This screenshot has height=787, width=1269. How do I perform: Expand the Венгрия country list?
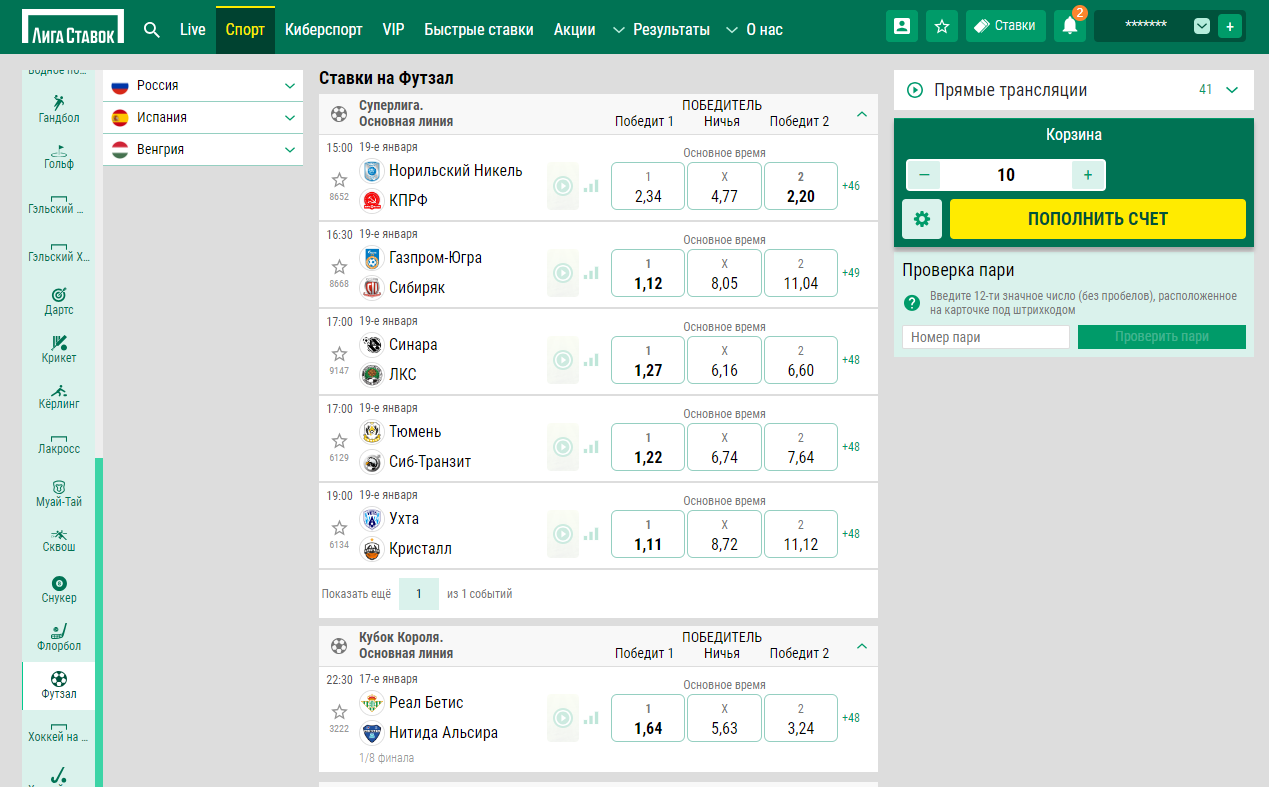(203, 150)
